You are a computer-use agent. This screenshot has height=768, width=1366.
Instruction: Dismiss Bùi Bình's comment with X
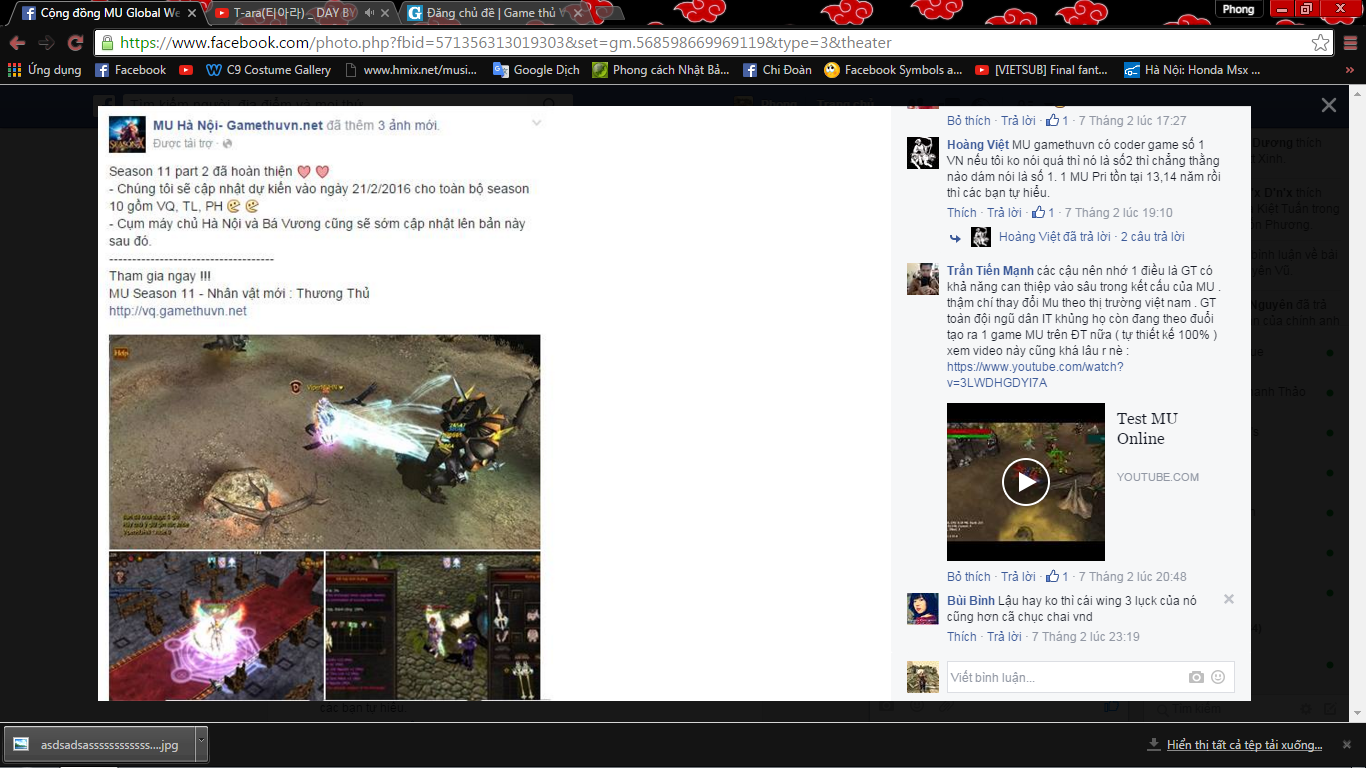pos(1228,599)
